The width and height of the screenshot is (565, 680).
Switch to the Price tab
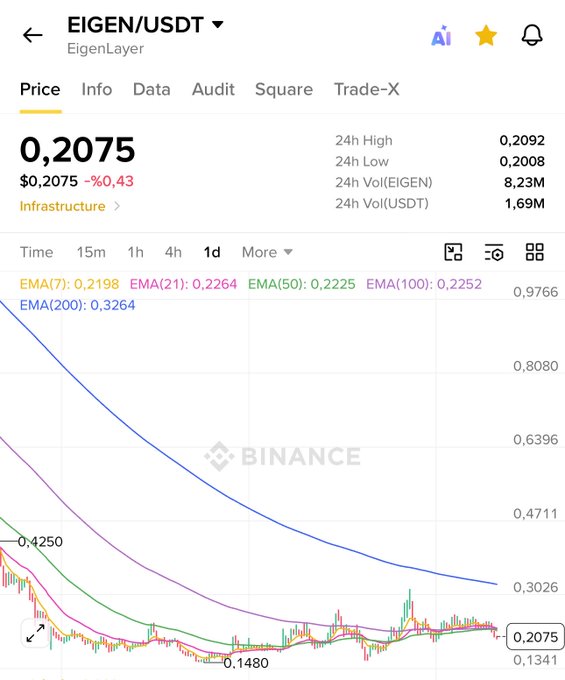pyautogui.click(x=40, y=89)
